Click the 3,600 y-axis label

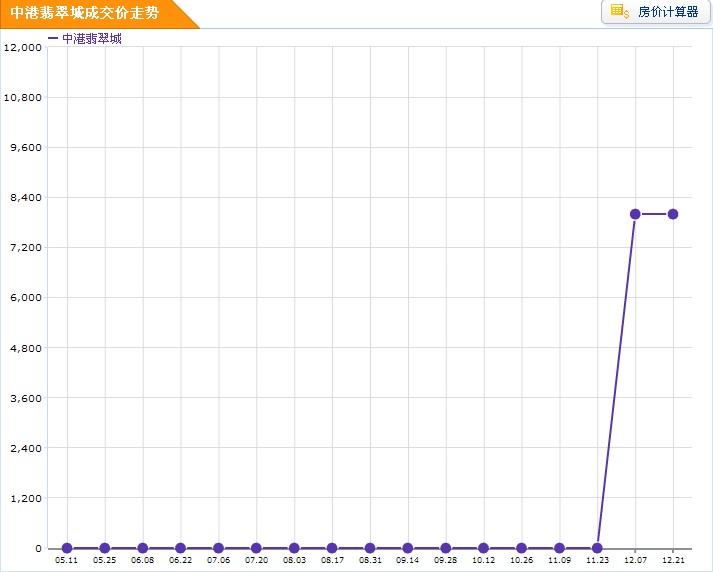click(26, 398)
